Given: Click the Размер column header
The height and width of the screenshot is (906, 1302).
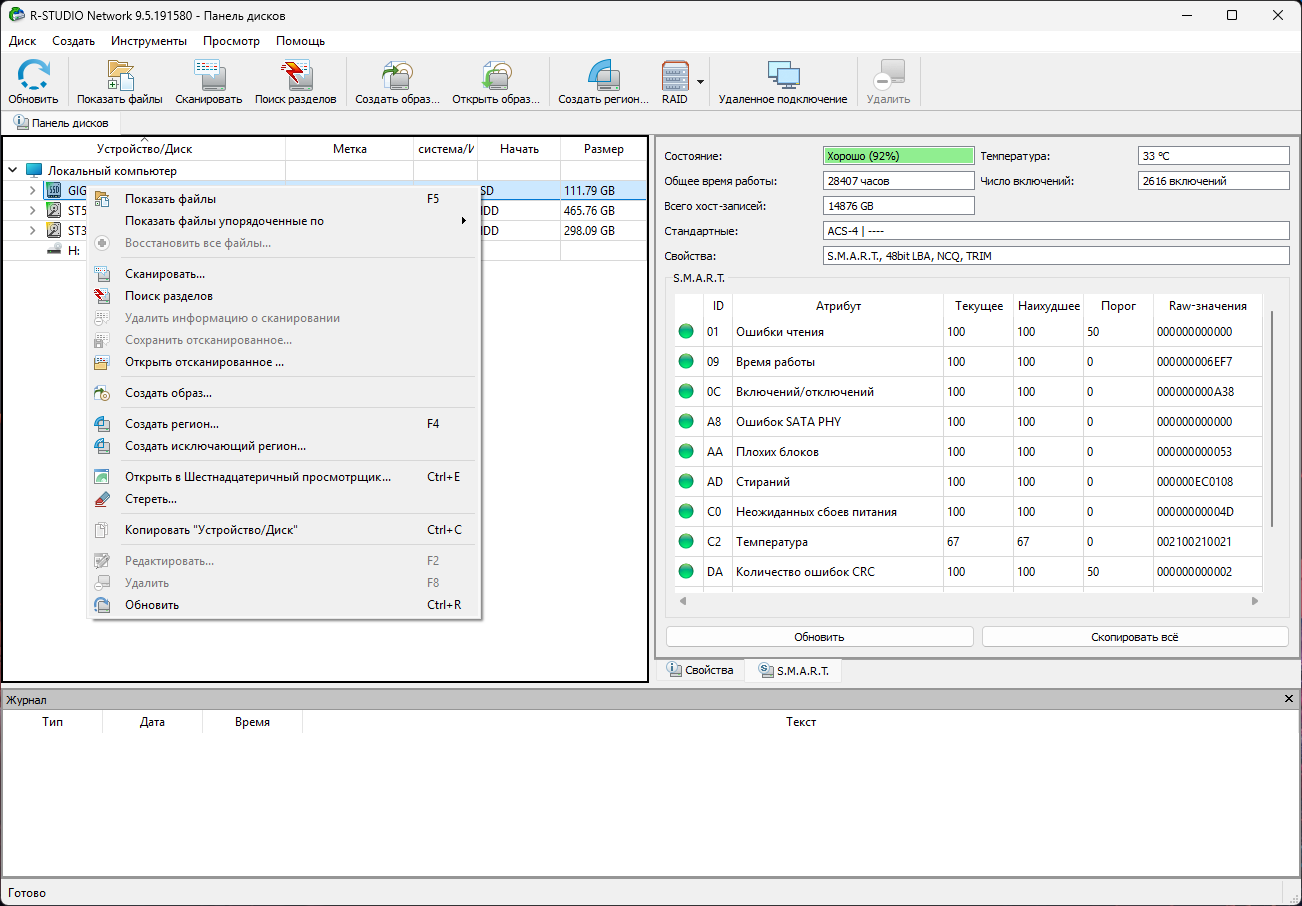Looking at the screenshot, I should click(x=604, y=149).
